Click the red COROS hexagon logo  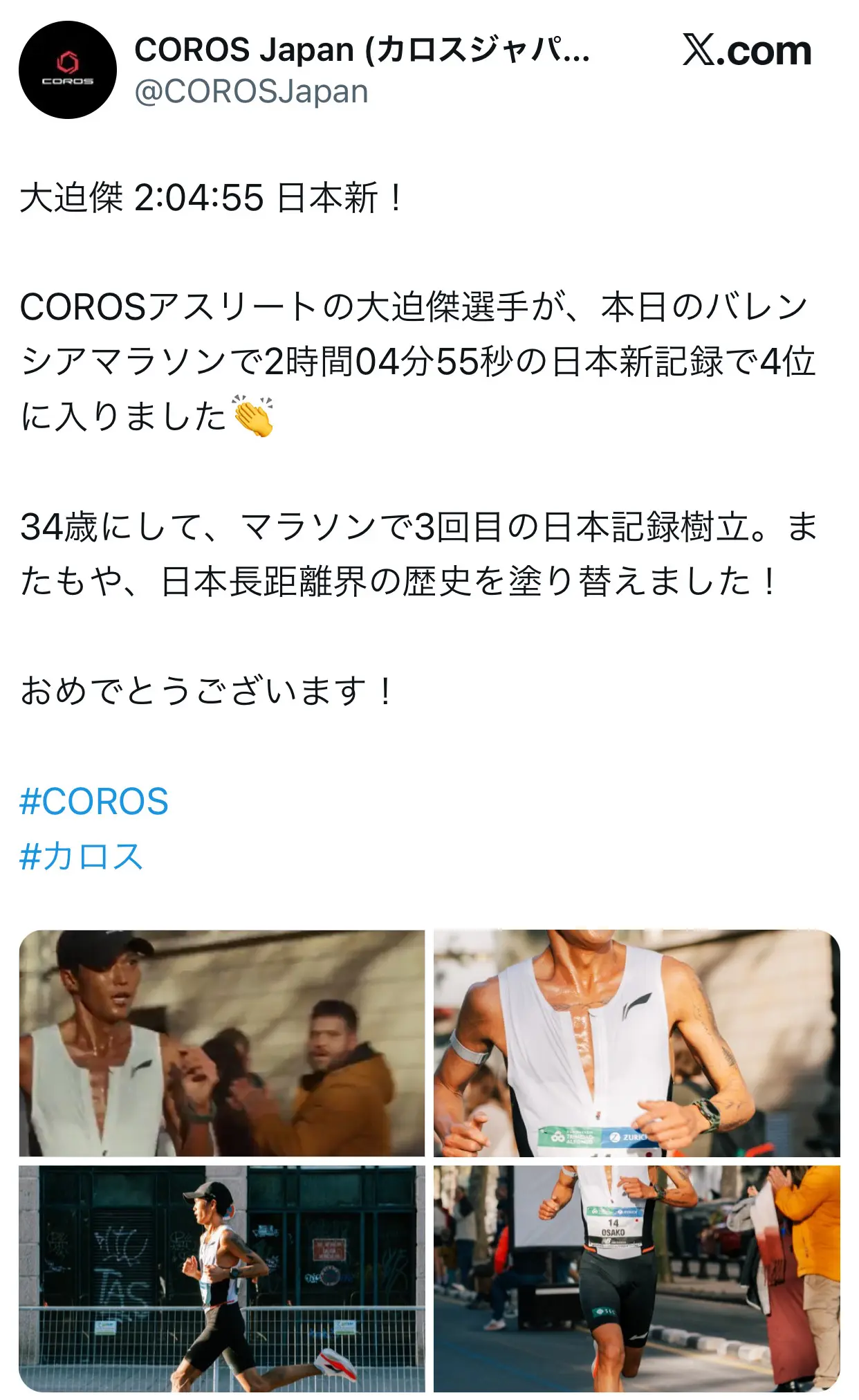[68, 64]
